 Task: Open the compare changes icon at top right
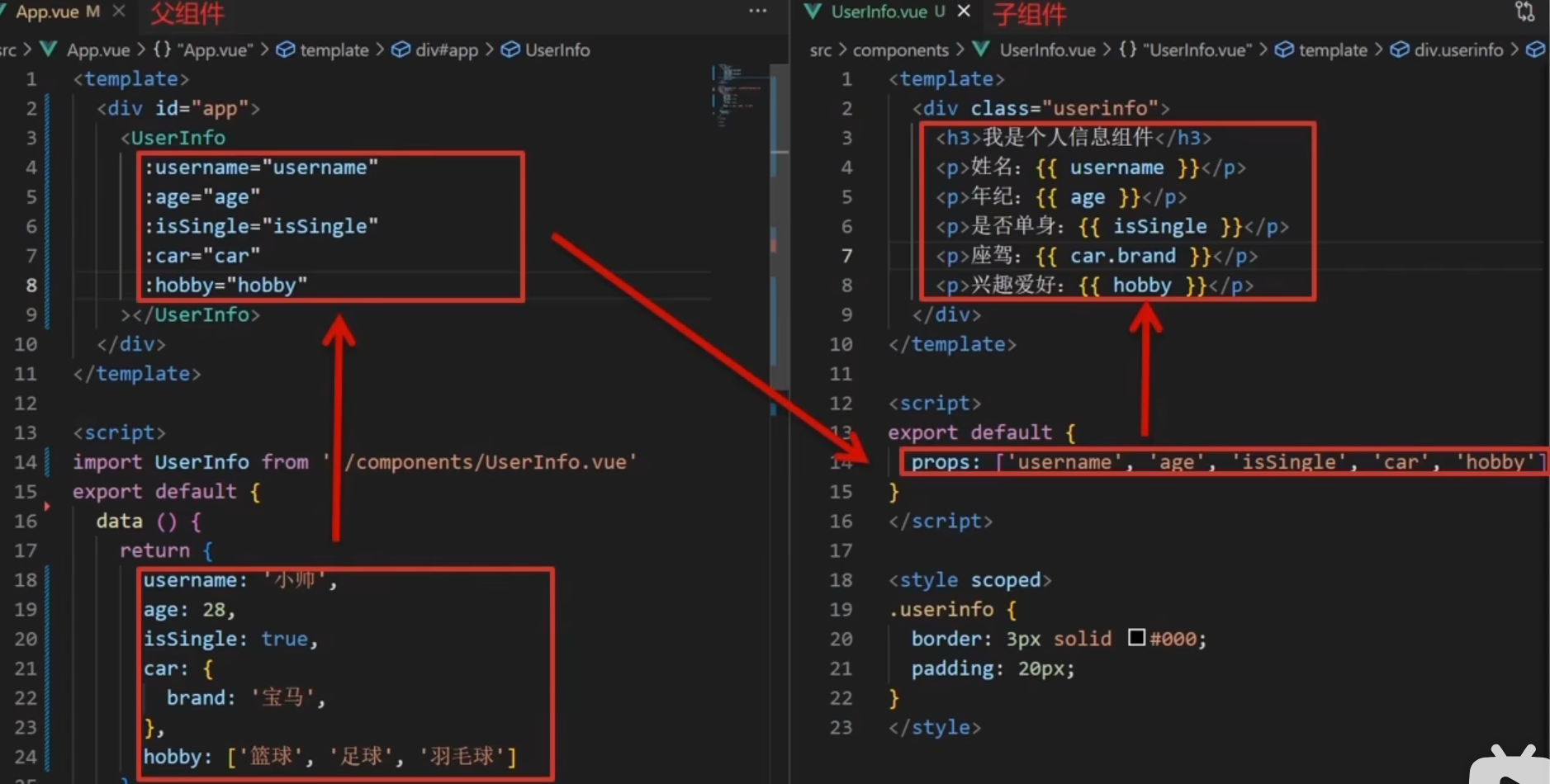(1524, 12)
